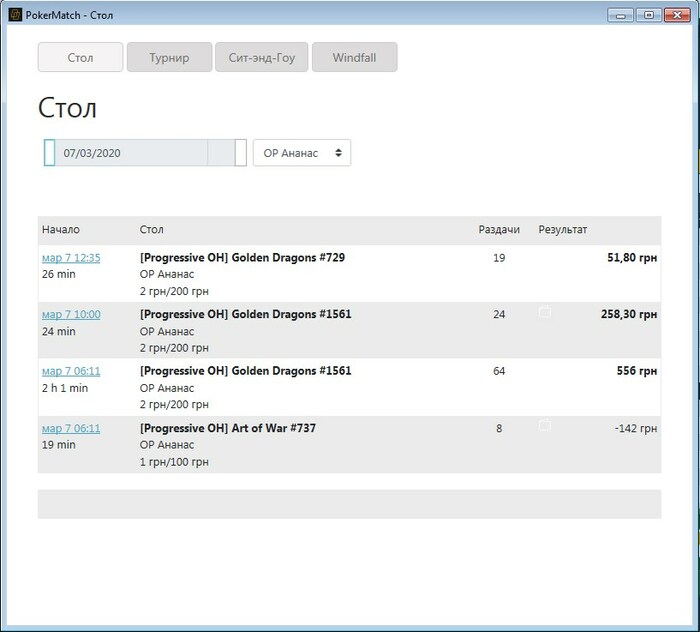The height and width of the screenshot is (632, 700).
Task: Maximize the PokerMatch window
Action: pyautogui.click(x=649, y=15)
